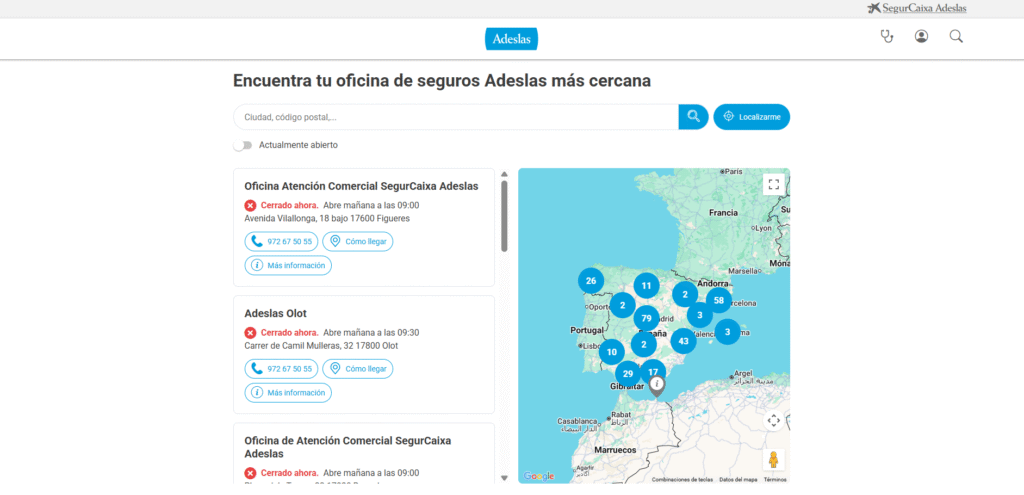The height and width of the screenshot is (495, 1024).
Task: Open the stethoscope medical directory icon
Action: (x=886, y=37)
